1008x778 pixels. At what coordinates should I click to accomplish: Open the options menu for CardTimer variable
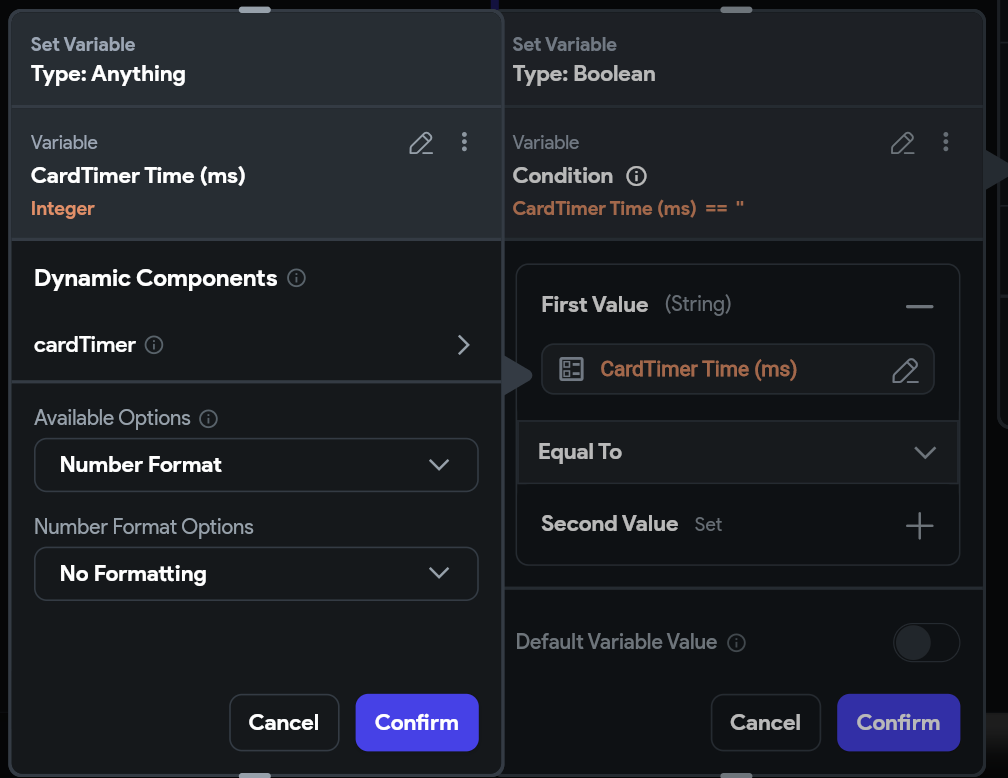(x=464, y=143)
